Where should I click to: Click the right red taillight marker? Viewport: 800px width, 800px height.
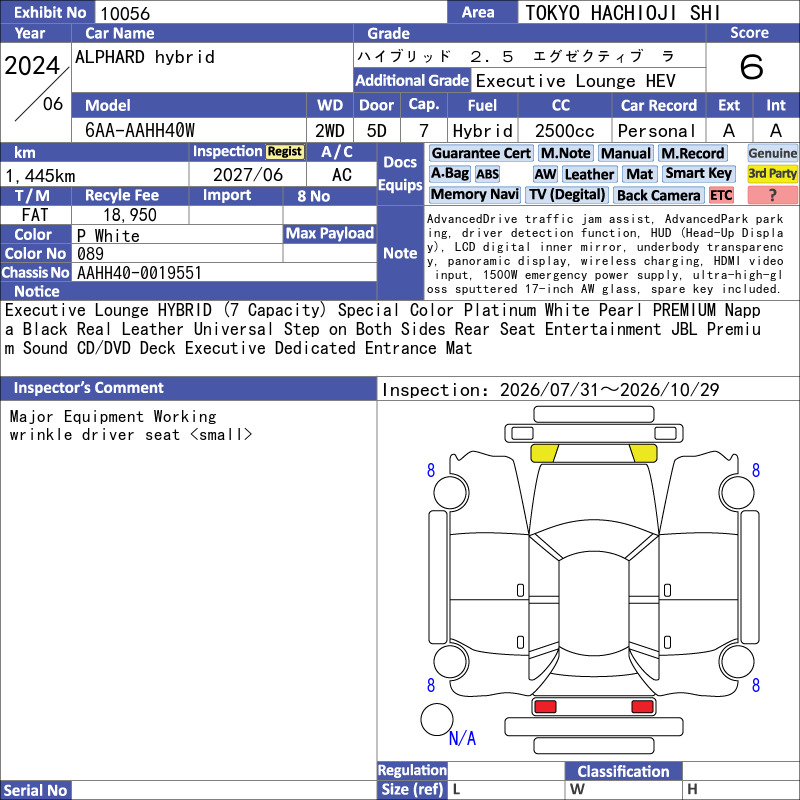[x=642, y=707]
